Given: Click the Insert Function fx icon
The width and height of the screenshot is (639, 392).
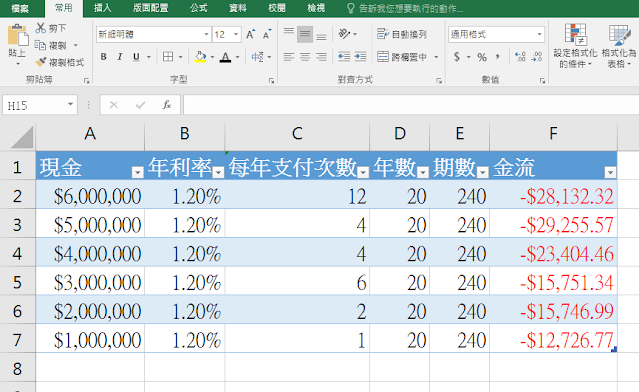Looking at the screenshot, I should tap(167, 105).
